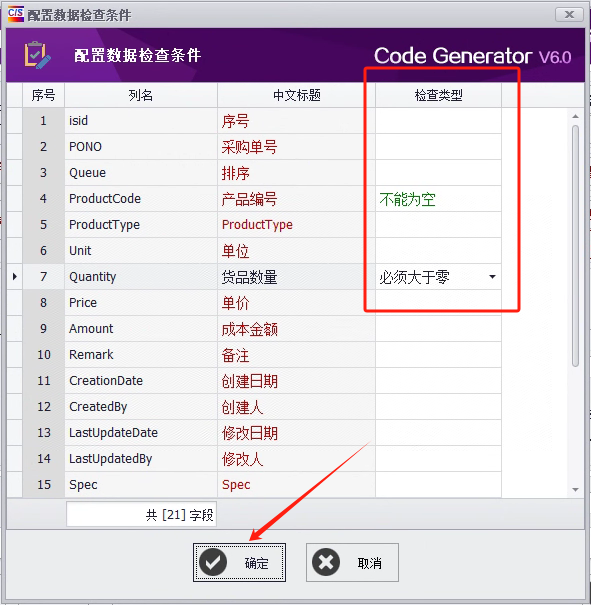Select the Queue column name cell
The image size is (591, 605).
coord(141,173)
